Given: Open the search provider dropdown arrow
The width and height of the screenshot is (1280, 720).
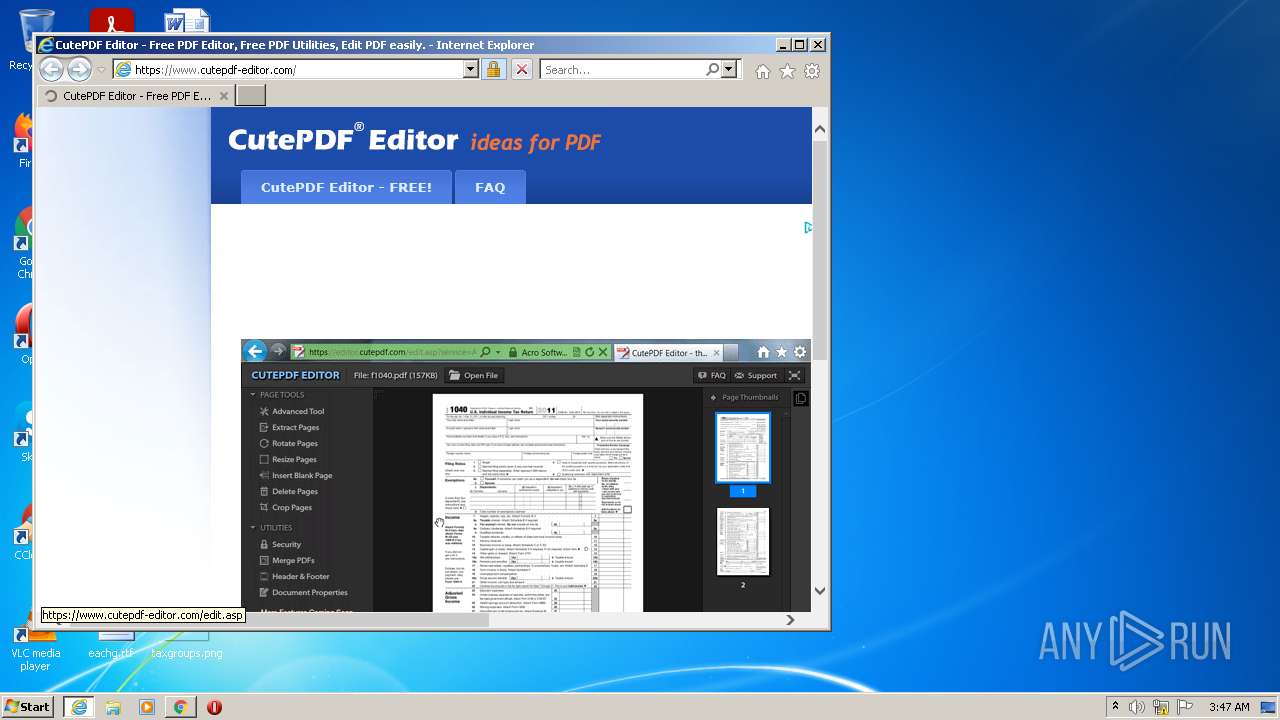Looking at the screenshot, I should coord(729,70).
